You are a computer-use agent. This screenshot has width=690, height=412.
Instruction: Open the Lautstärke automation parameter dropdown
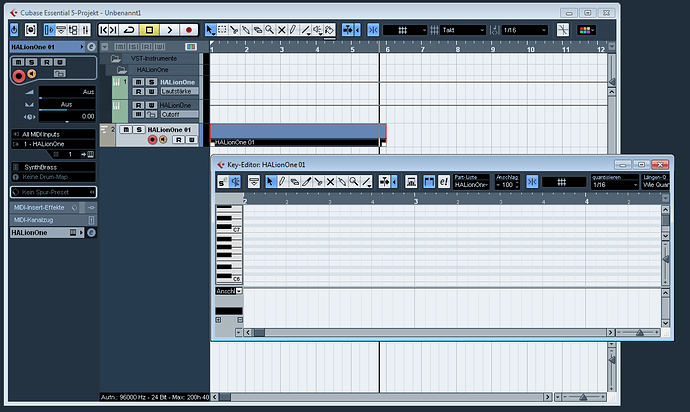(x=179, y=92)
